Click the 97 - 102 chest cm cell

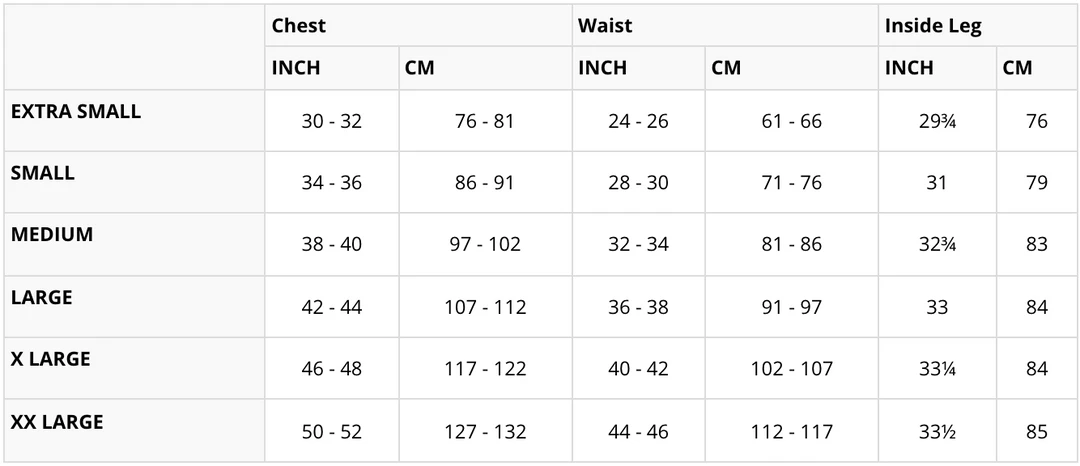tap(485, 245)
